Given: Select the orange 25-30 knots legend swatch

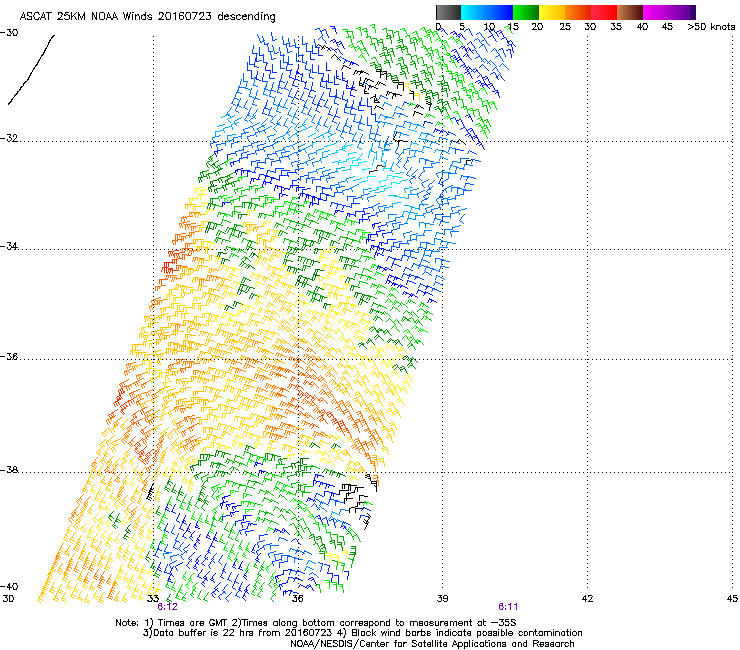Looking at the screenshot, I should [578, 12].
